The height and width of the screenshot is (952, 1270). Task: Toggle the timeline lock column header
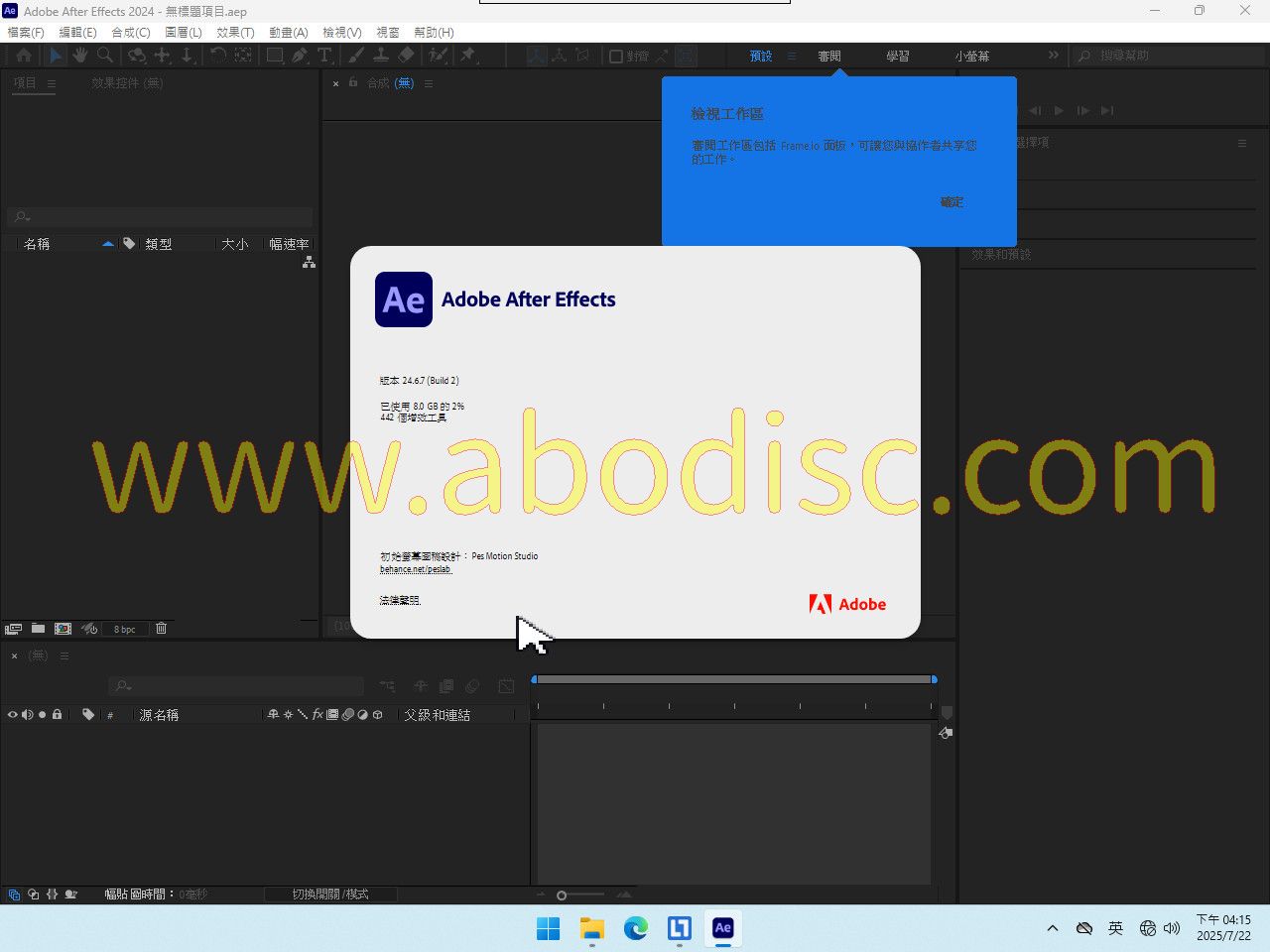pos(57,714)
